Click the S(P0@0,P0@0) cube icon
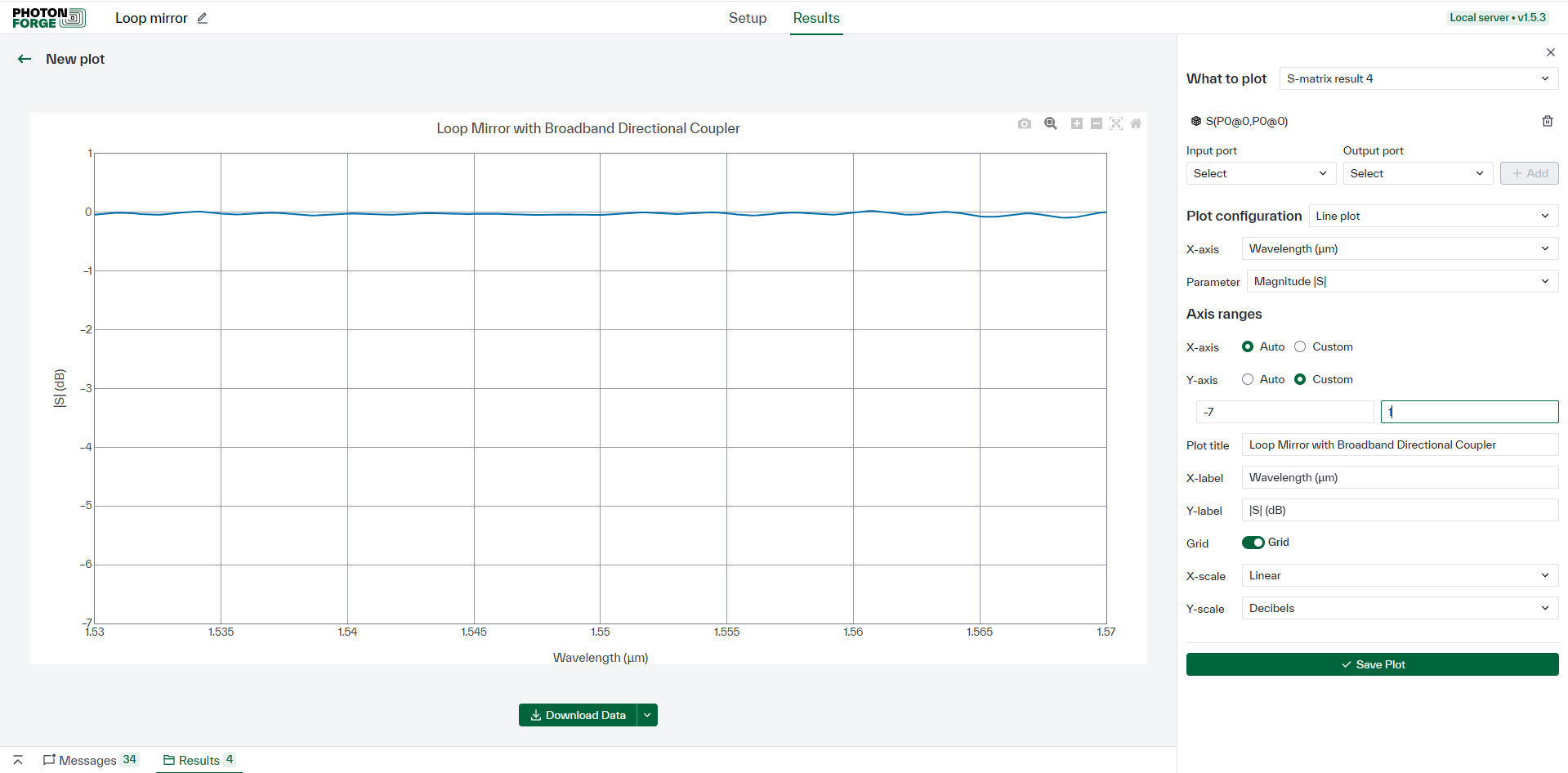 pos(1196,121)
